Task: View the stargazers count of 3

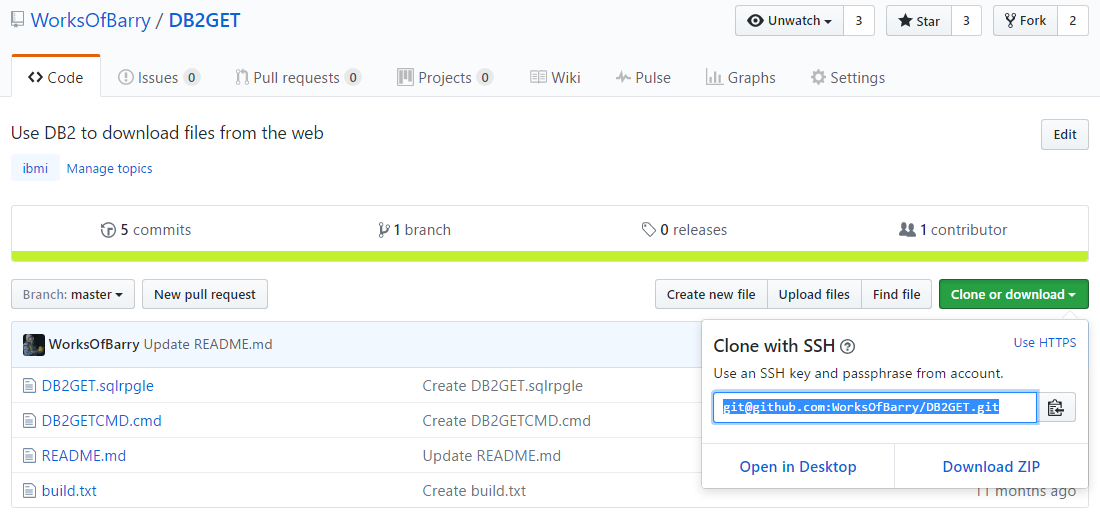Action: tap(966, 21)
